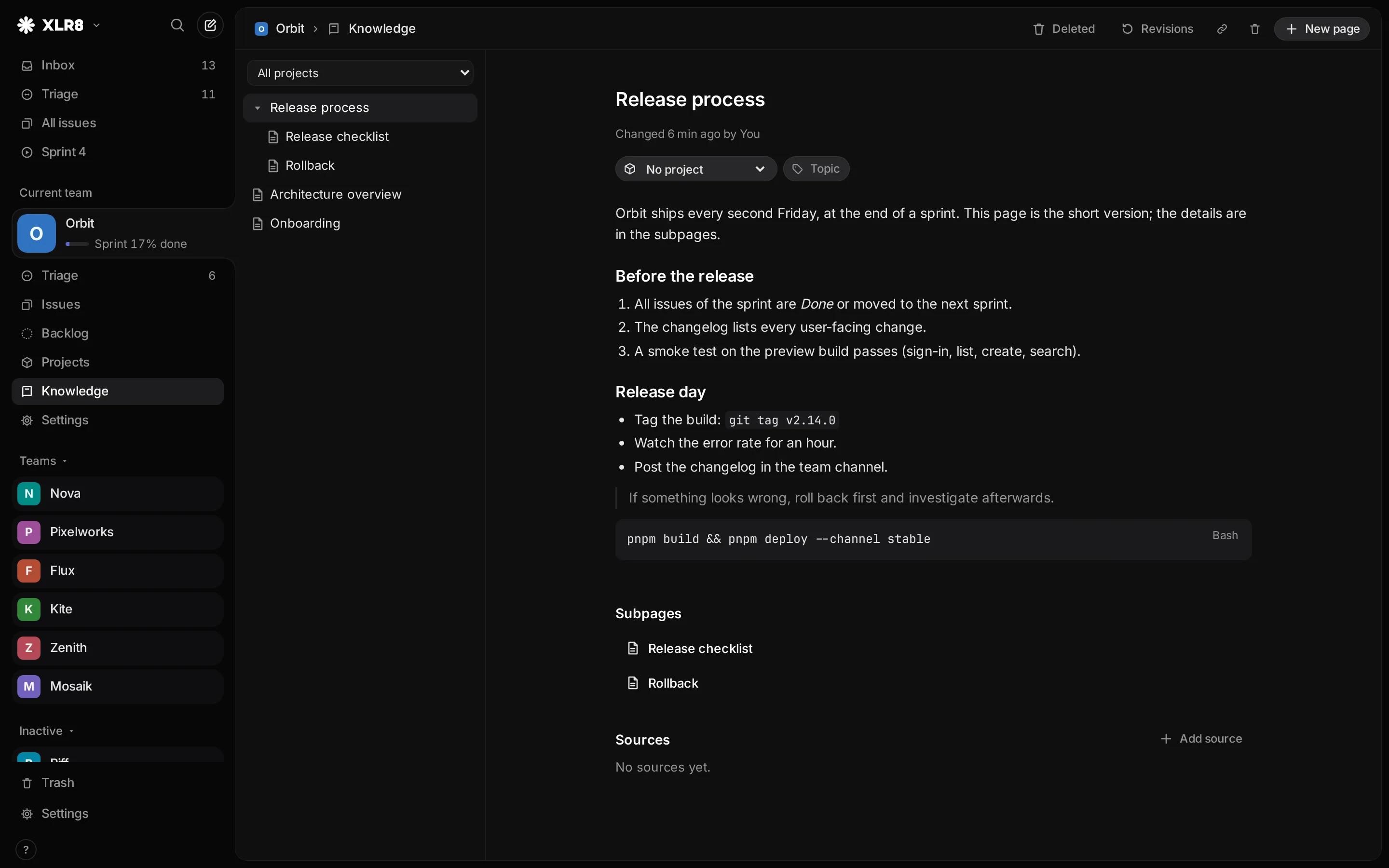Open the Trash
The height and width of the screenshot is (868, 1389).
118,783
